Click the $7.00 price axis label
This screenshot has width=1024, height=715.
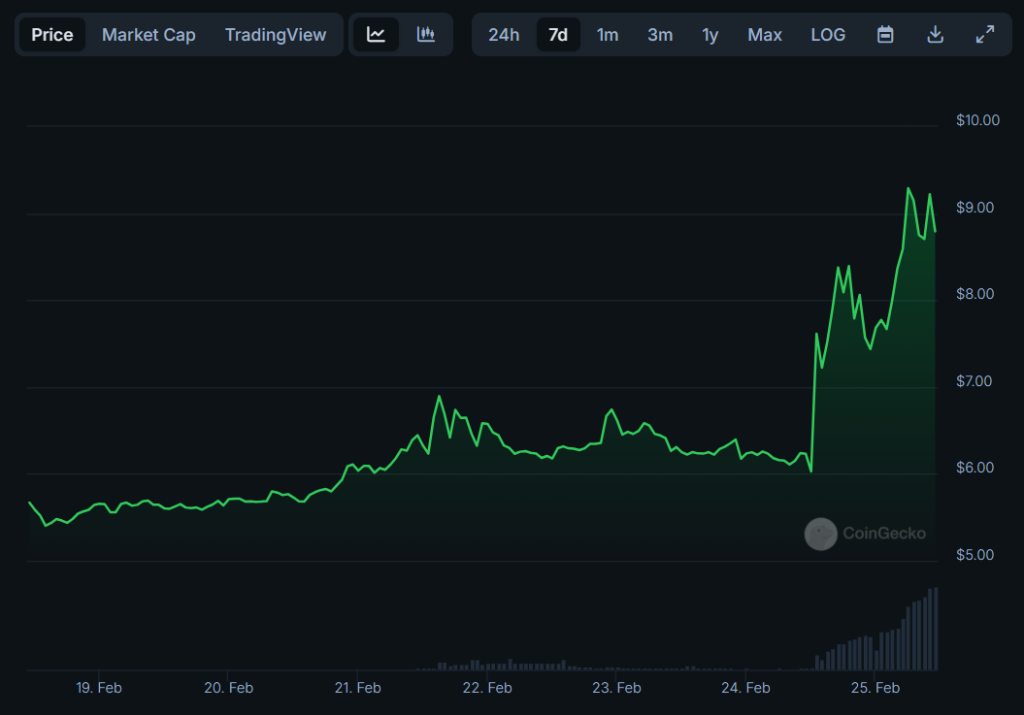[974, 381]
